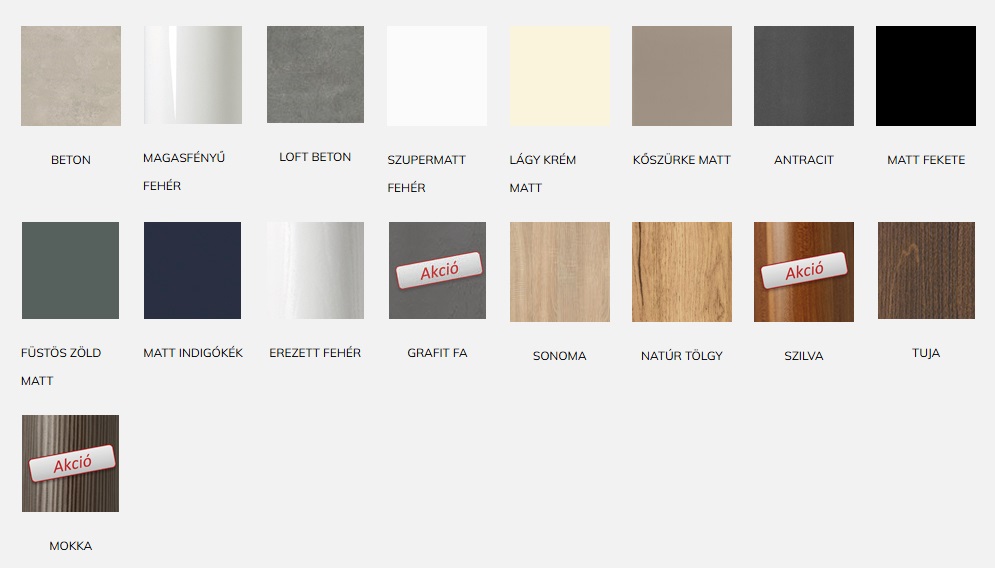Select the Kőszürke Matt swatch
995x568 pixels.
pos(682,76)
